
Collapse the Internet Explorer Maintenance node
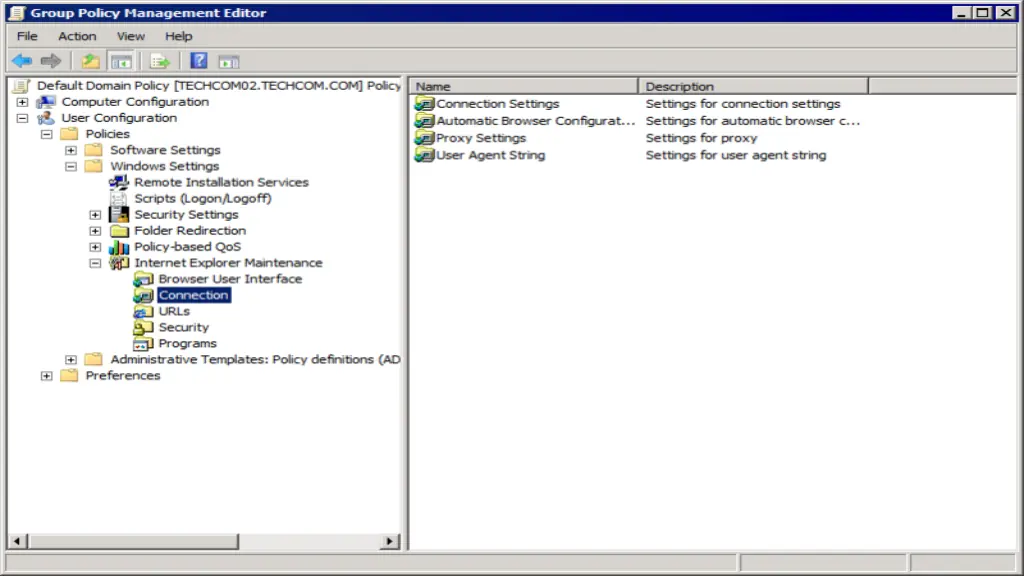(95, 263)
